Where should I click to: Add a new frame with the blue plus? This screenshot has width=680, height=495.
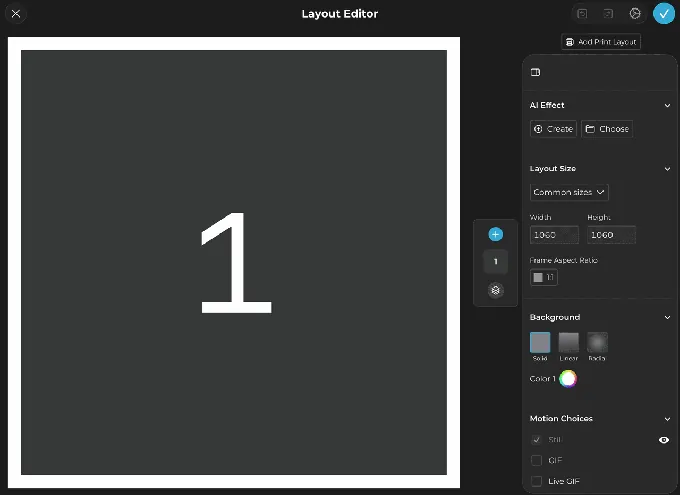(495, 234)
